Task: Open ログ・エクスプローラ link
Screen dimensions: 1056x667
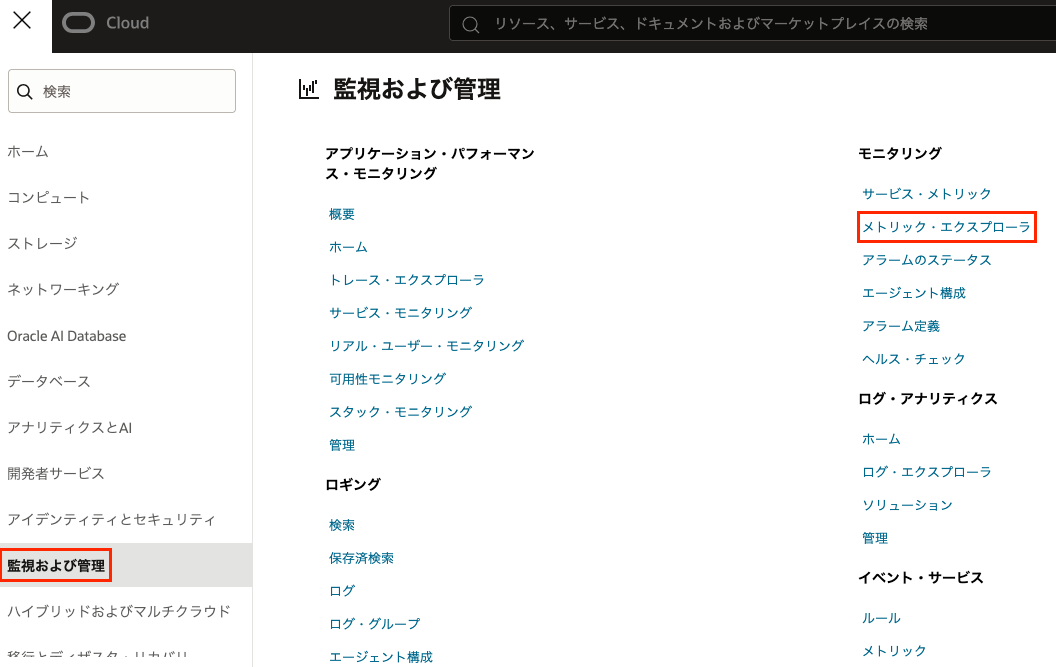Action: (x=927, y=472)
